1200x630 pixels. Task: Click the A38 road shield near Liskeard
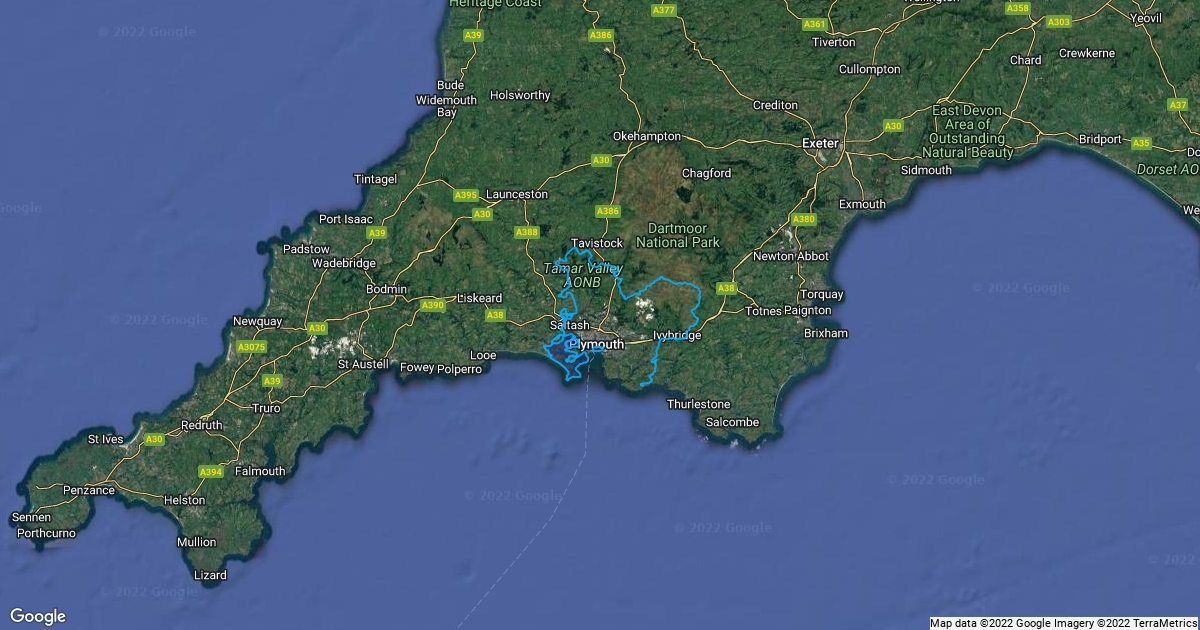495,315
